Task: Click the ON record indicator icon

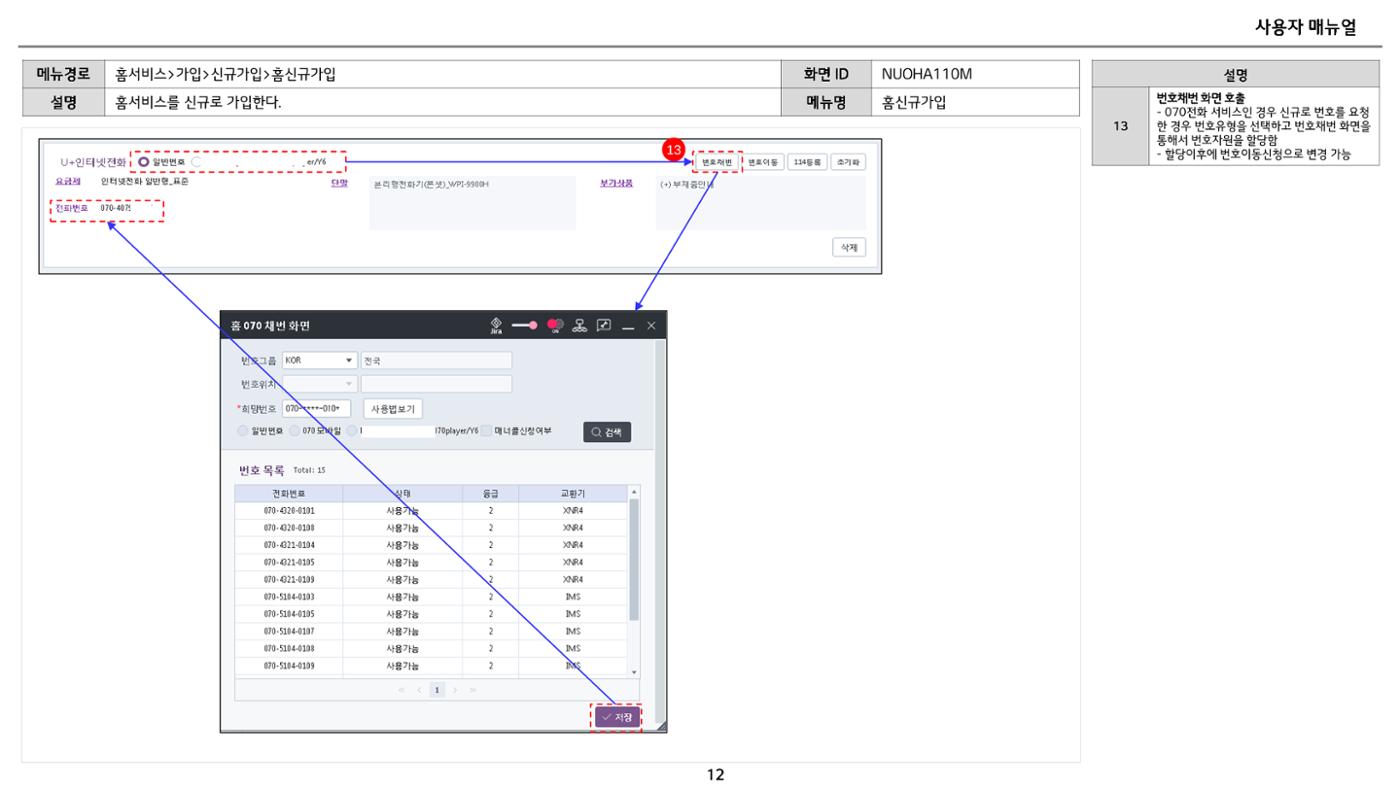Action: coord(555,325)
